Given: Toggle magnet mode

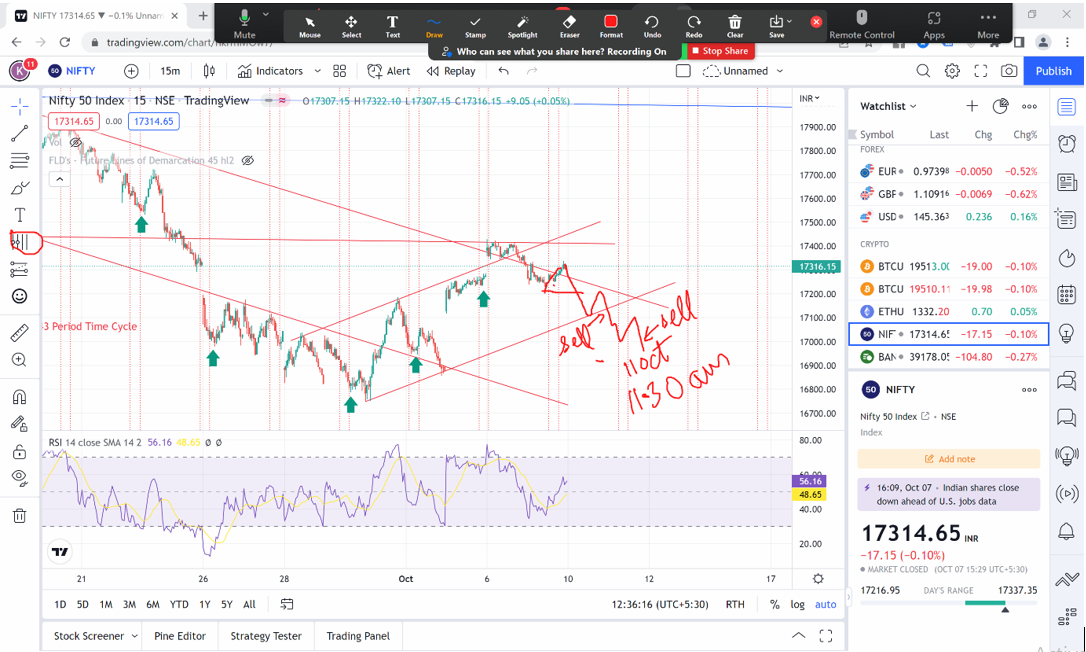Looking at the screenshot, I should [19, 397].
